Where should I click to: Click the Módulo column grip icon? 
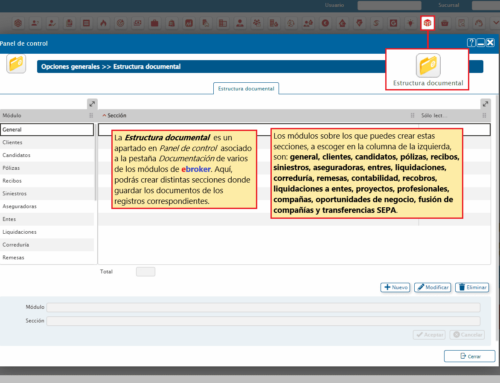(x=91, y=115)
